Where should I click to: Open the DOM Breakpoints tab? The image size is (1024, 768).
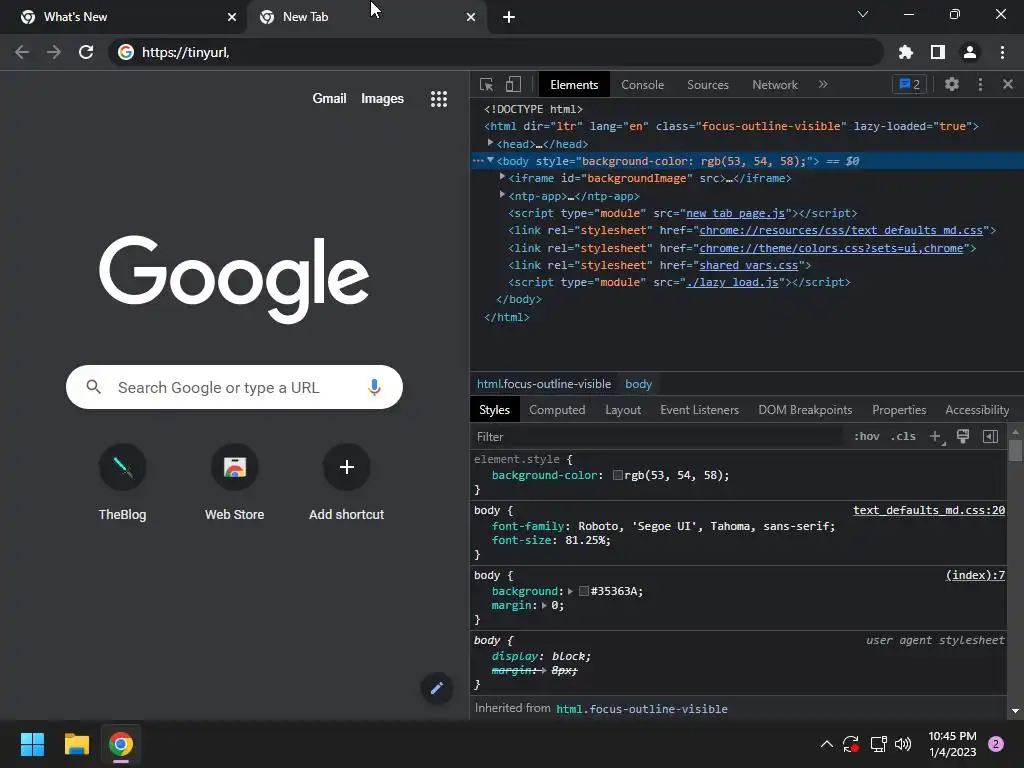pyautogui.click(x=805, y=410)
